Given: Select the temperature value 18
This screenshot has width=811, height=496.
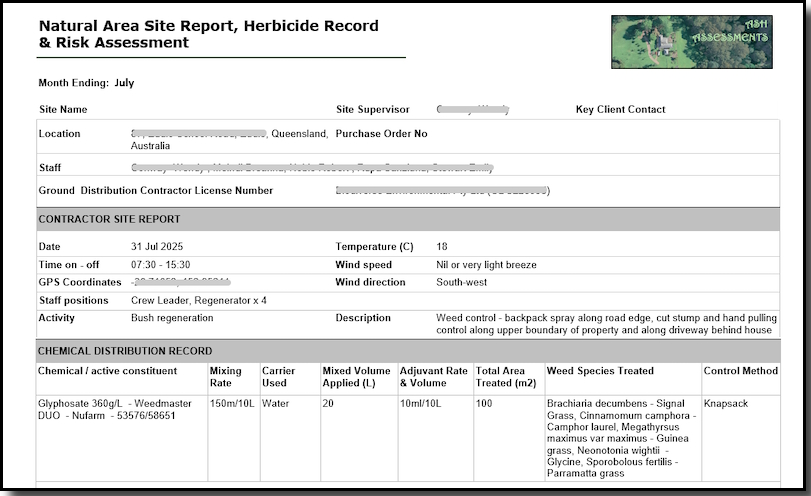Looking at the screenshot, I should pos(443,246).
